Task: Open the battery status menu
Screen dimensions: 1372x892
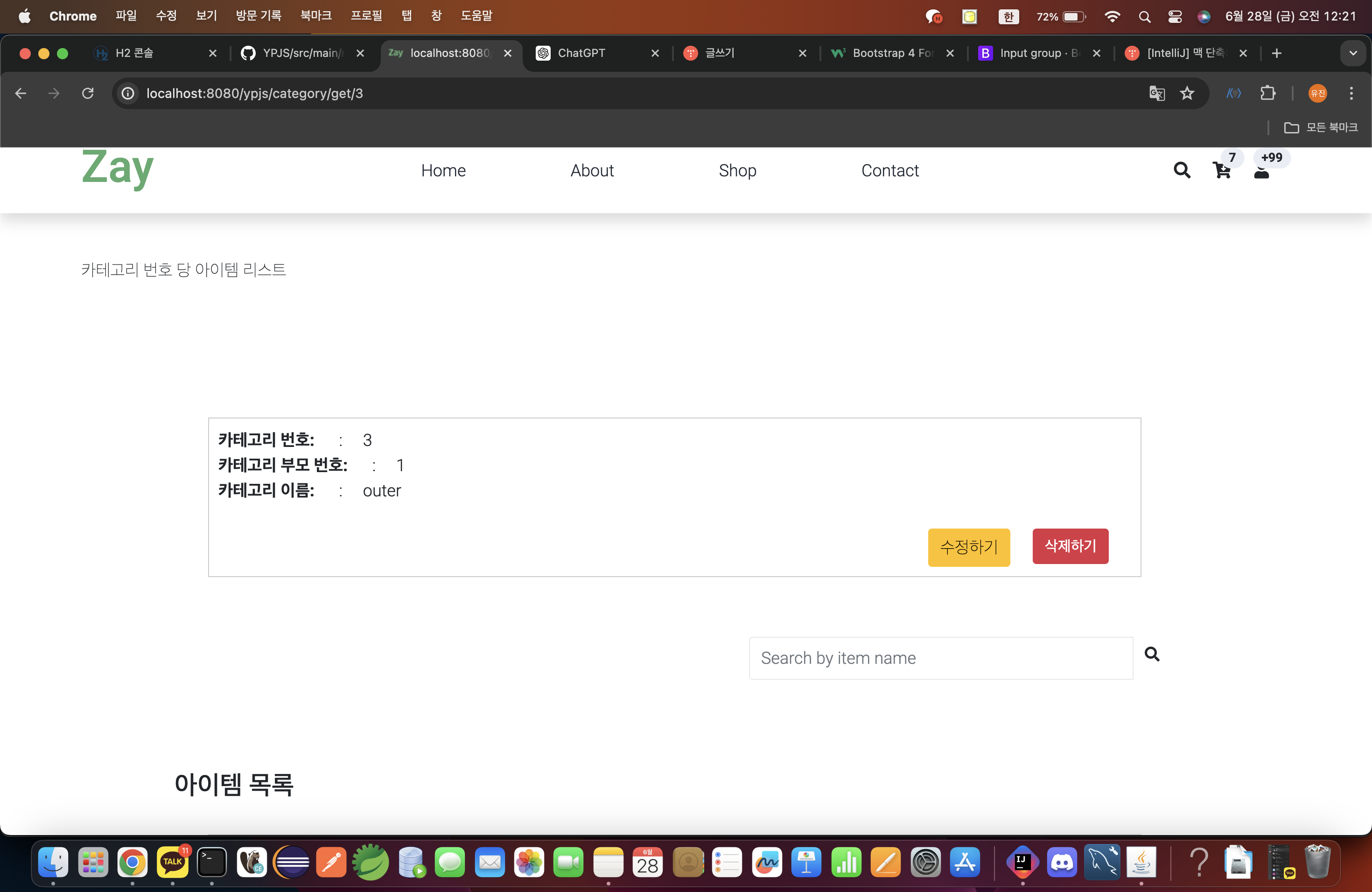Action: pos(1061,17)
